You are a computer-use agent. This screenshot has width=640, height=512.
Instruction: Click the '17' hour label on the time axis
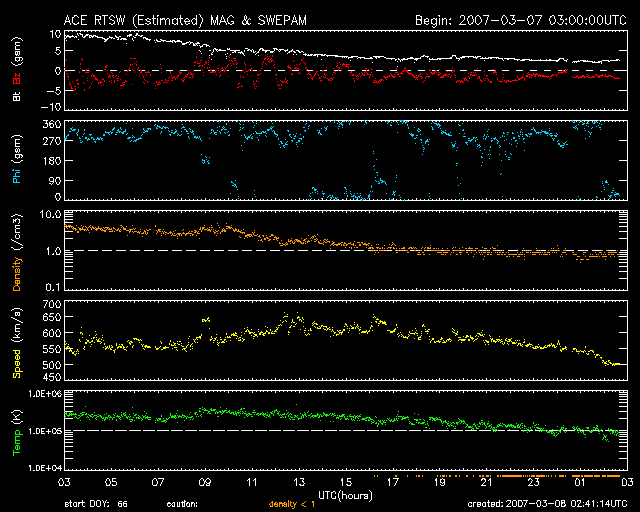point(393,482)
